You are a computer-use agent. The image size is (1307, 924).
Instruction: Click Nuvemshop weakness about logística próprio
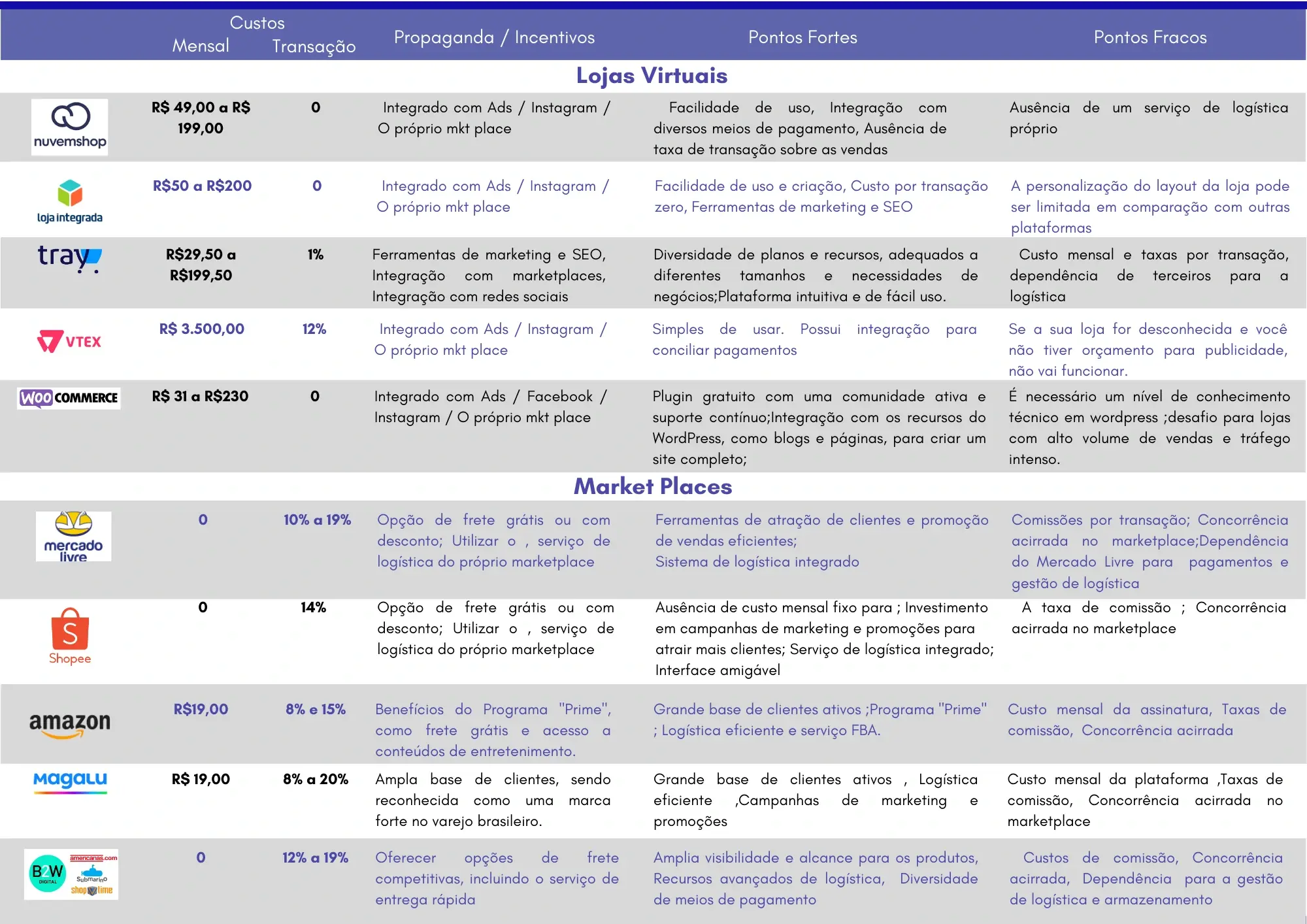click(x=1149, y=118)
